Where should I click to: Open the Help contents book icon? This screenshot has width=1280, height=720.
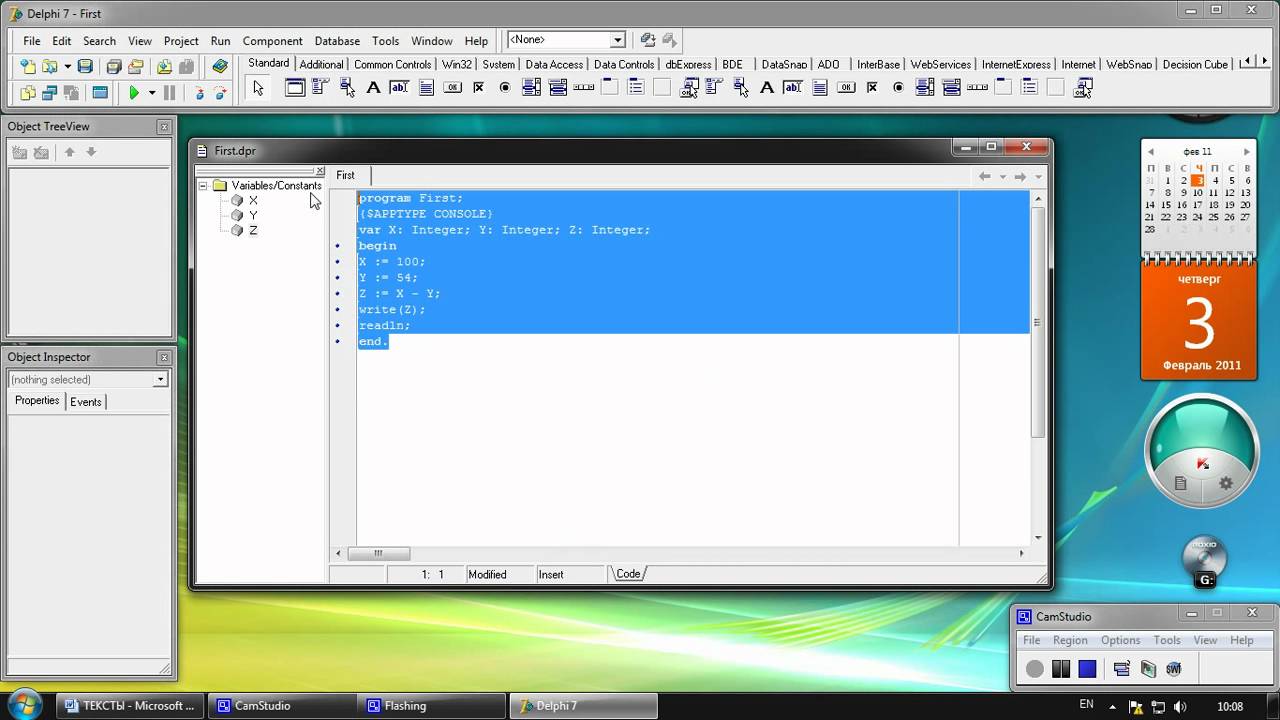coord(220,67)
